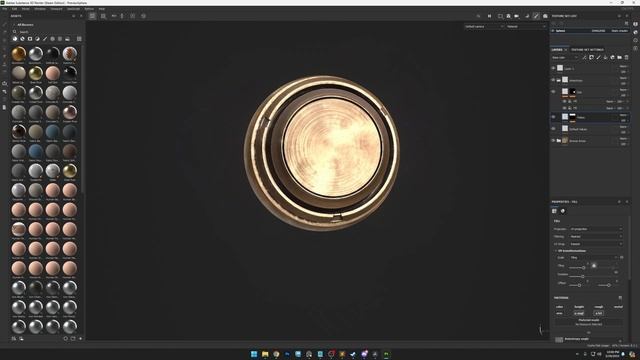Add a folder in Layers toolbar
The image size is (640, 360).
(619, 58)
